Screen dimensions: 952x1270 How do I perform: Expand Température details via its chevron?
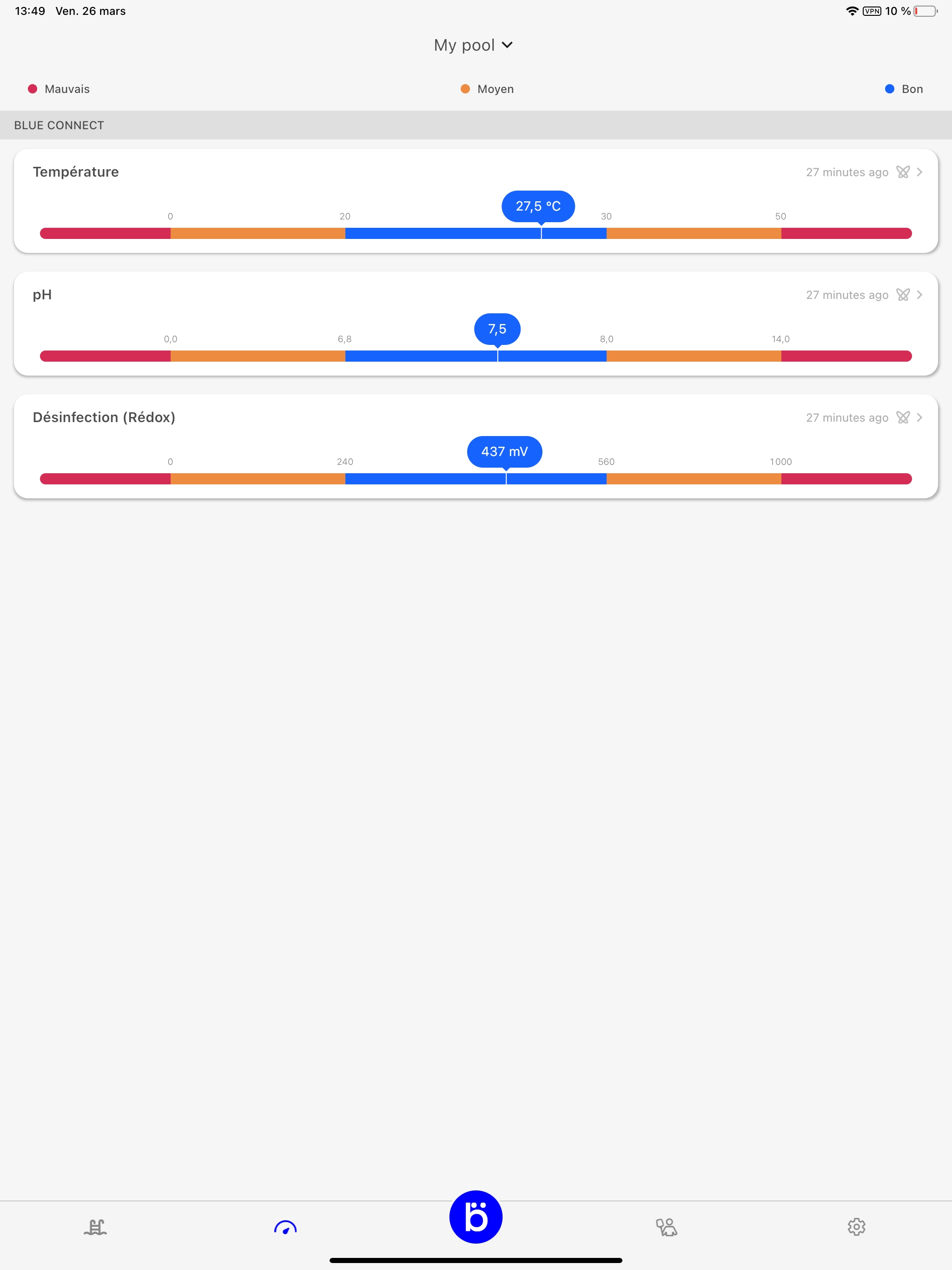(x=920, y=172)
